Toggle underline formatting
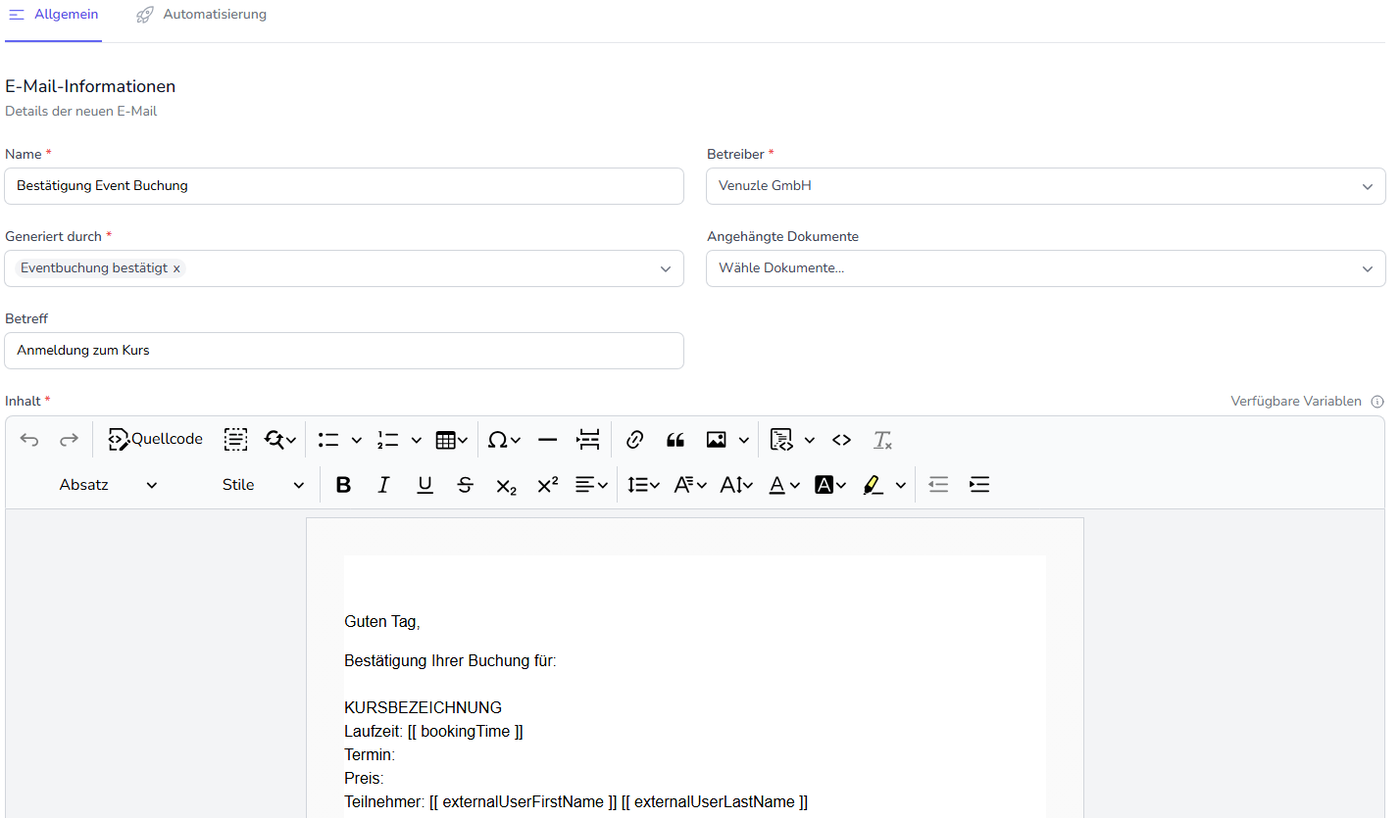Screen dimensions: 1400x818 click(x=425, y=485)
